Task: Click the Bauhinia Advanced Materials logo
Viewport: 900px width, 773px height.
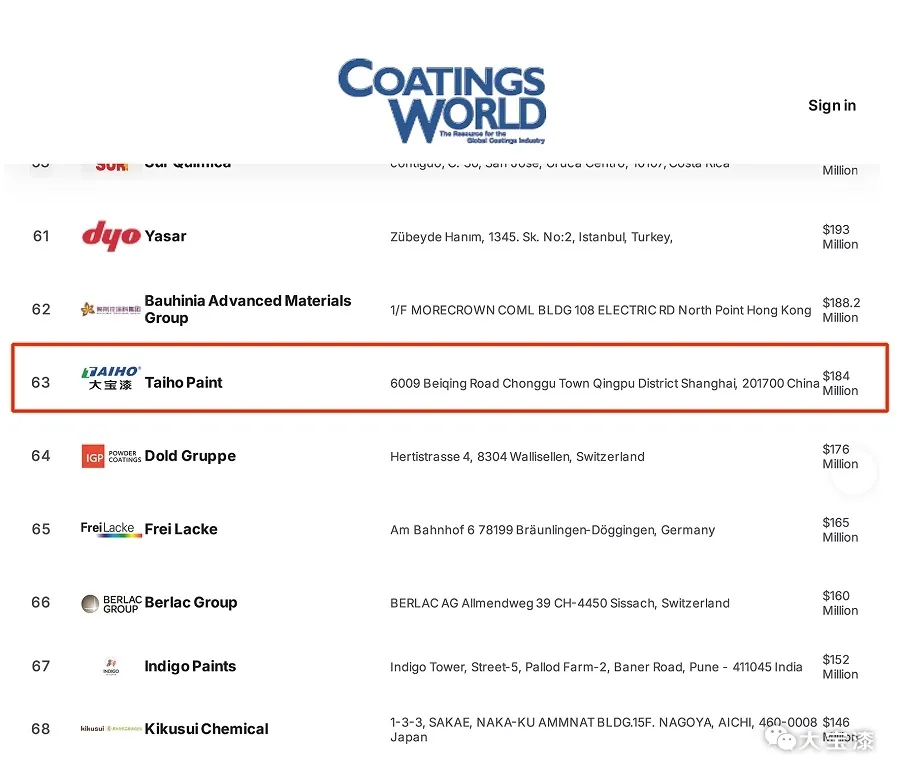Action: coord(110,309)
